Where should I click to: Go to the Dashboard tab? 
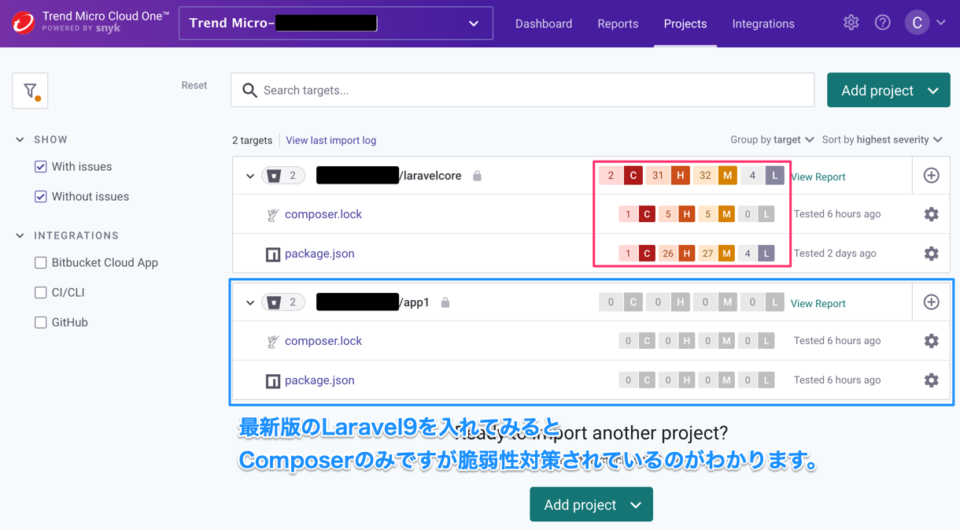544,23
